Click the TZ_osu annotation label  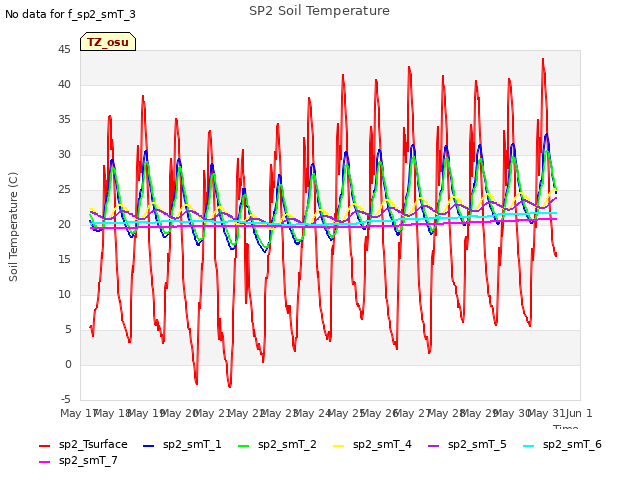pos(108,42)
